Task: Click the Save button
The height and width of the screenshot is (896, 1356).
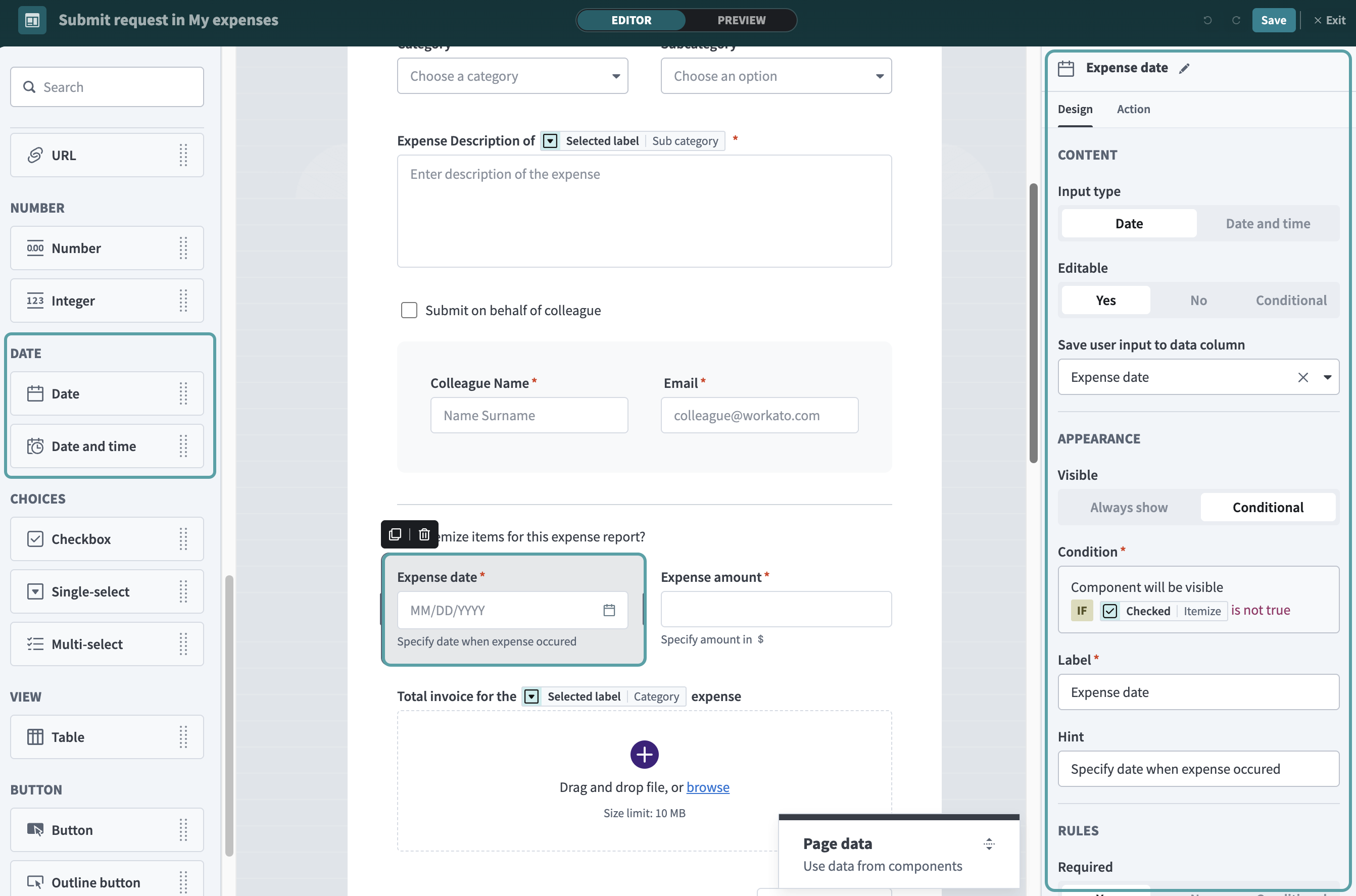Action: click(x=1273, y=20)
